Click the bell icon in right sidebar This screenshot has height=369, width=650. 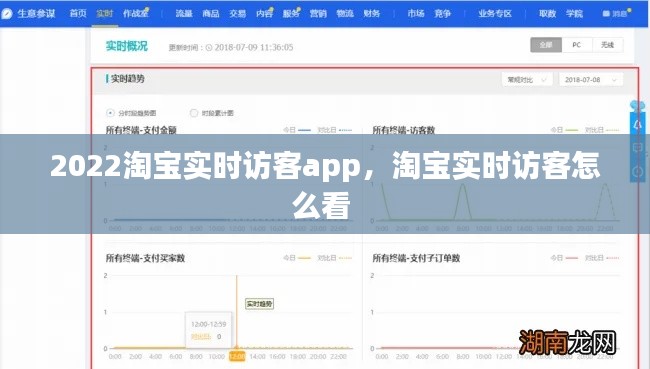638,124
